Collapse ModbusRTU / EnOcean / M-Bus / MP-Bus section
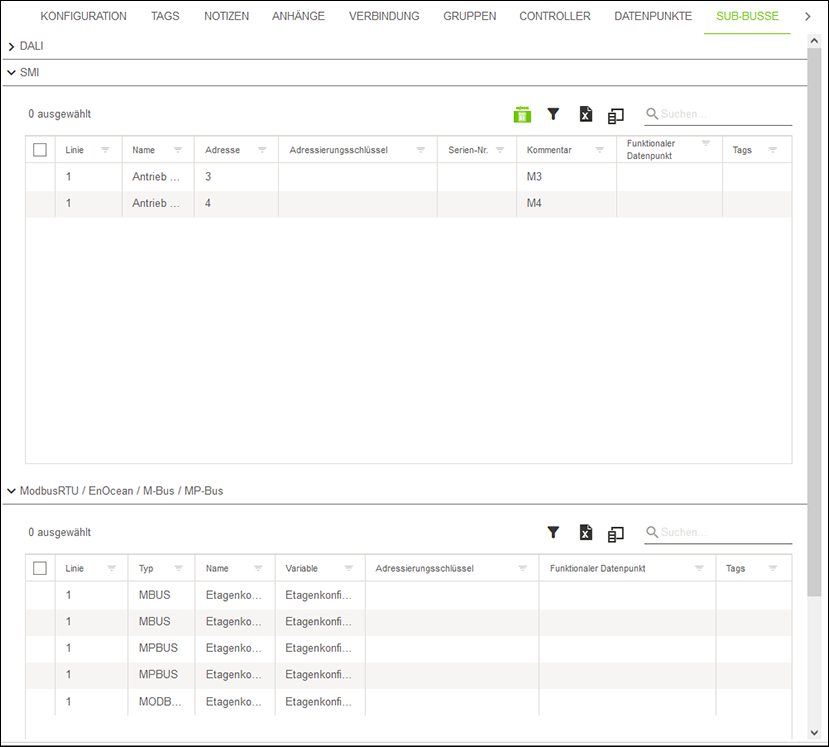 pyautogui.click(x=11, y=491)
